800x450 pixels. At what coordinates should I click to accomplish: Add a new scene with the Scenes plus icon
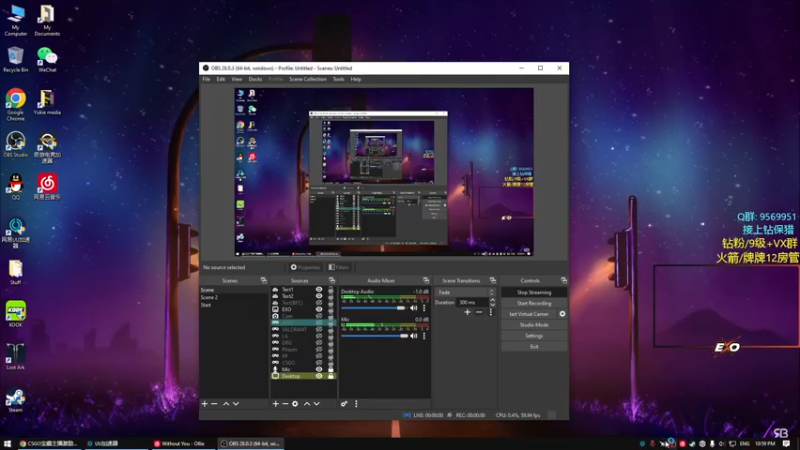pos(205,404)
